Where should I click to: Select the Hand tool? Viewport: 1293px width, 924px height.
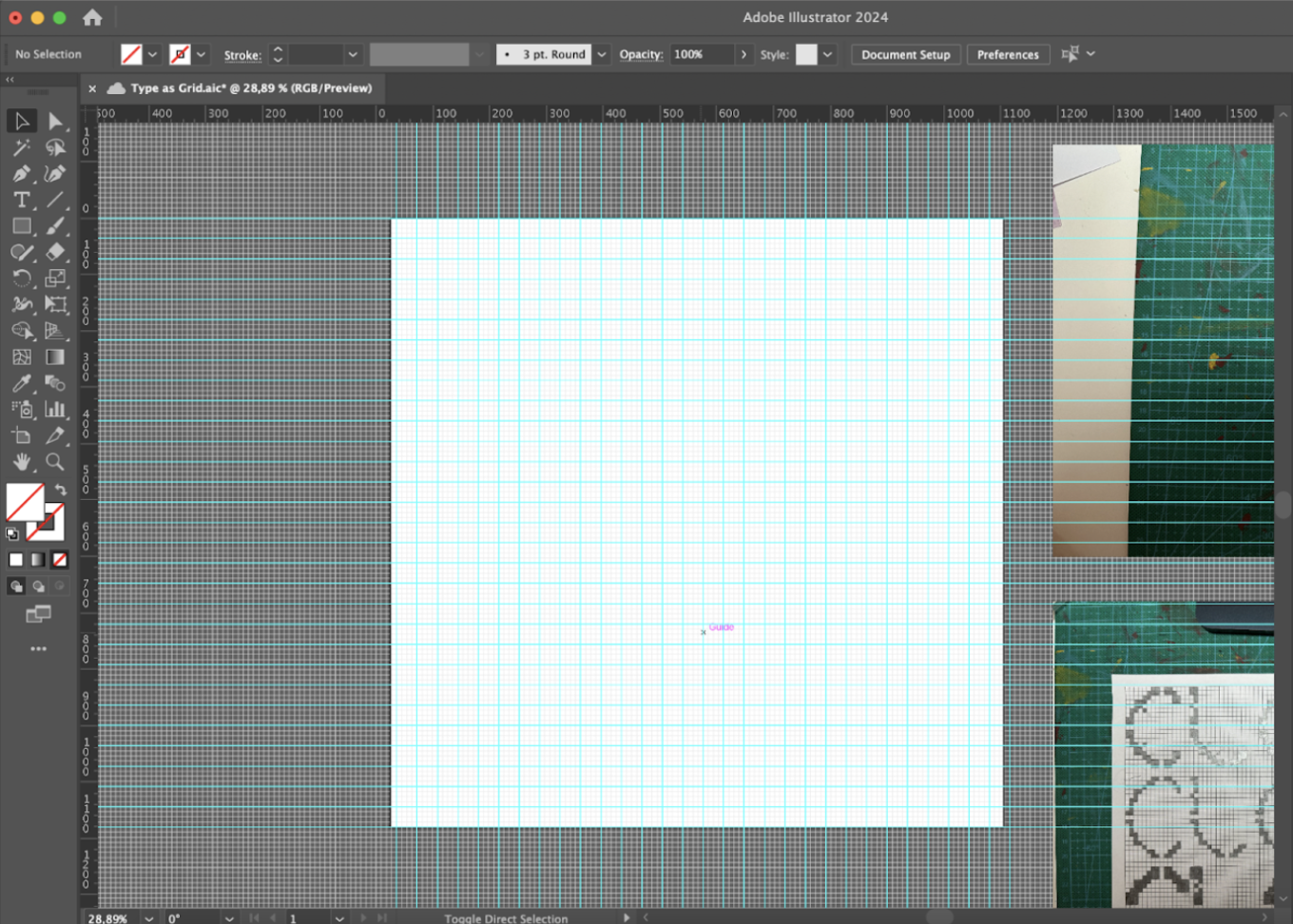pyautogui.click(x=21, y=462)
